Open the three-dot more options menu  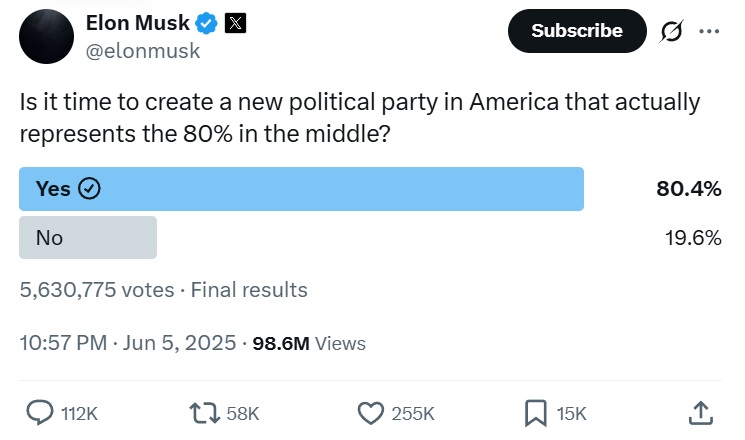coord(709,31)
